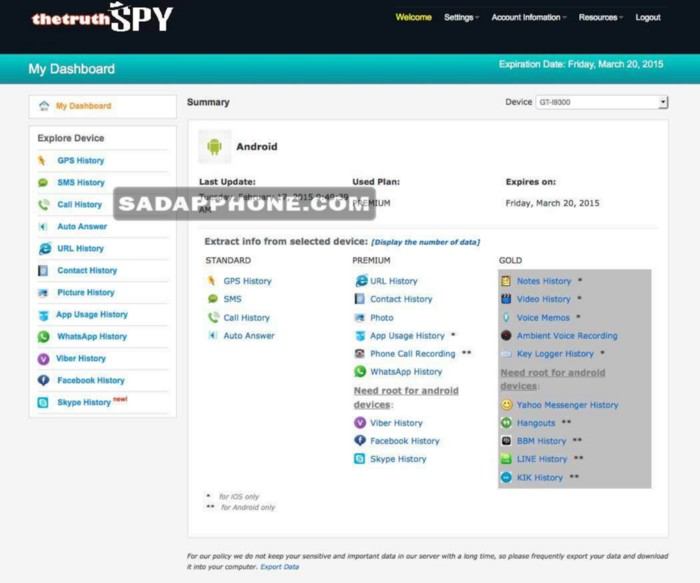700x583 pixels.
Task: Open Yahoo Messenger History link
Action: coord(567,404)
